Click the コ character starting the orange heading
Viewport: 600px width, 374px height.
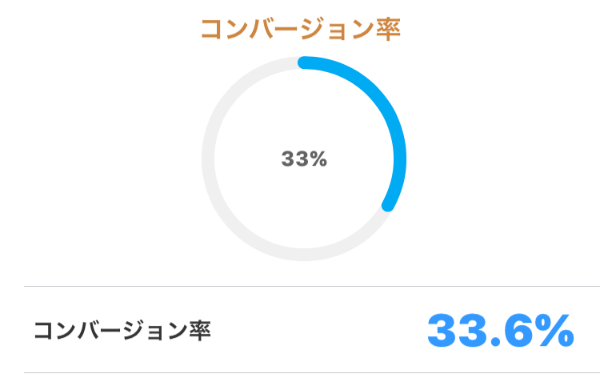click(x=212, y=29)
